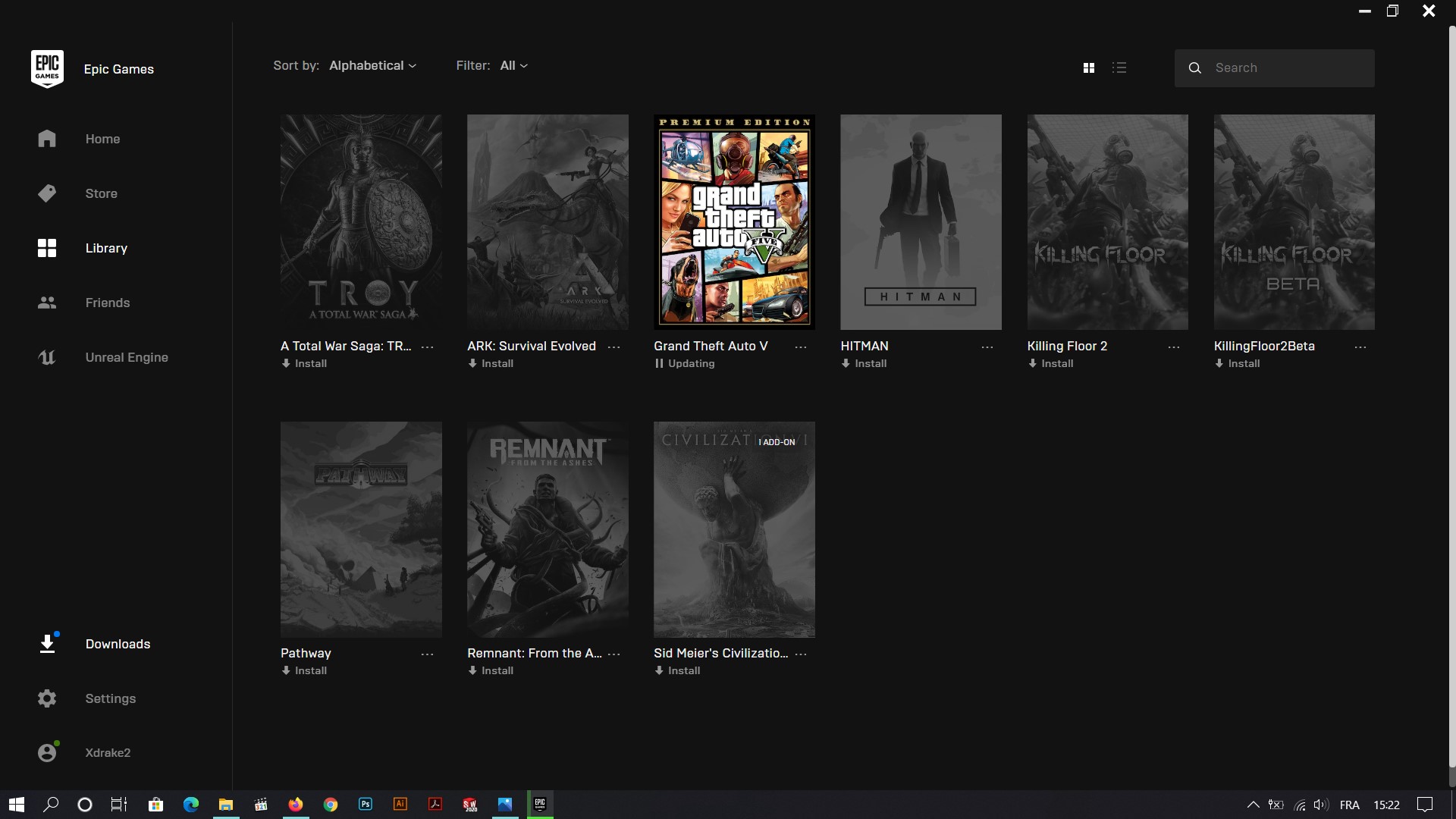
Task: Open File Explorer from taskbar
Action: (x=225, y=805)
